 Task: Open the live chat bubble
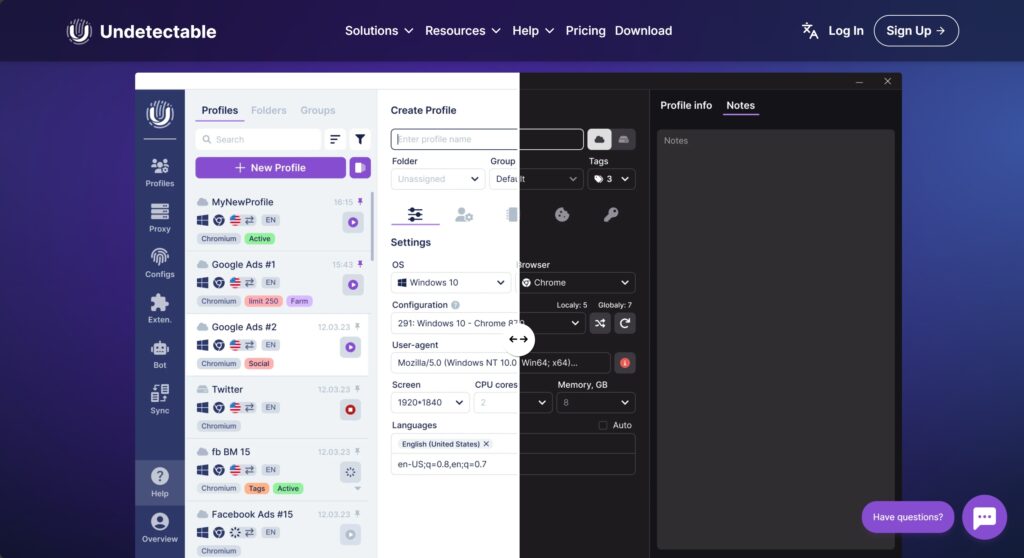(984, 517)
